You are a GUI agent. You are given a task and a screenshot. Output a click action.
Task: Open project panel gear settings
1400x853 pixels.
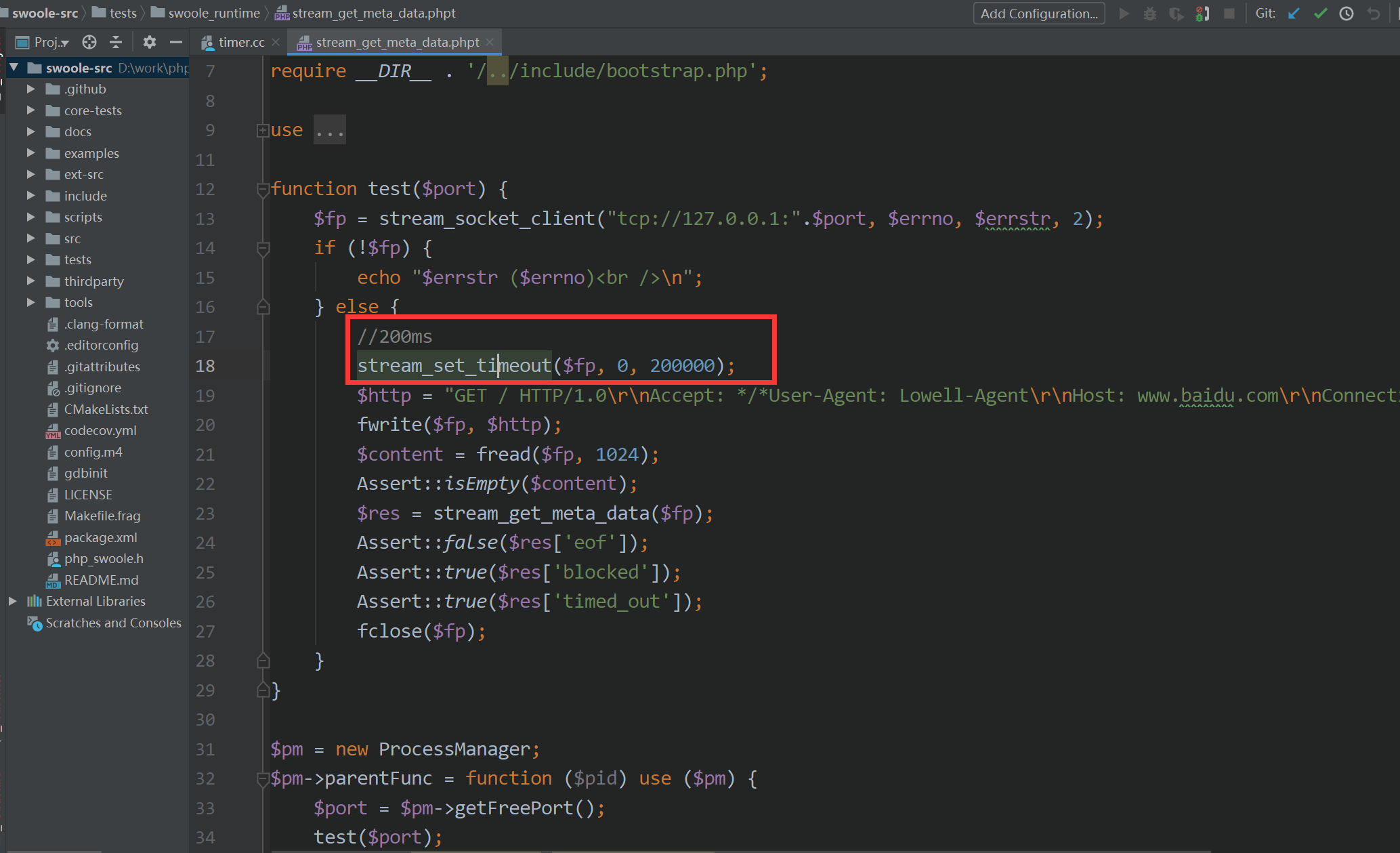[150, 42]
